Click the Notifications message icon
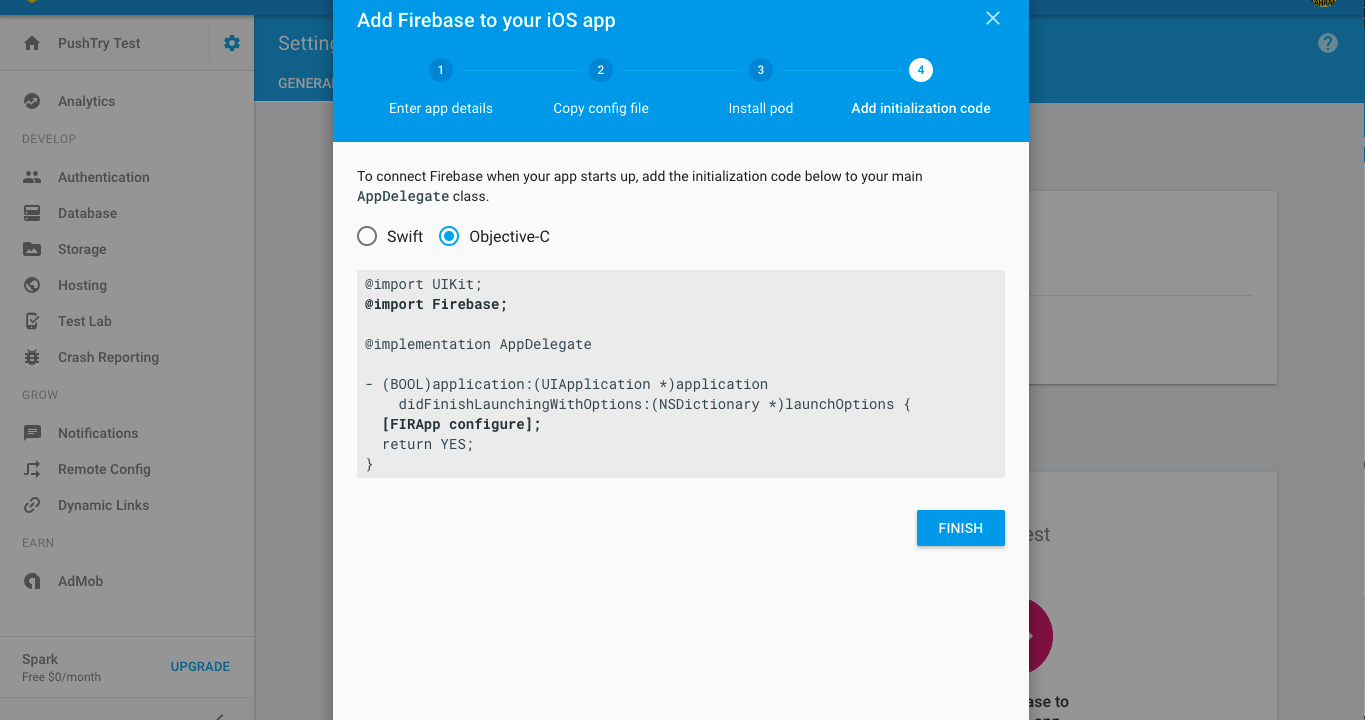Screen dimensions: 1365x720 (x=32, y=433)
